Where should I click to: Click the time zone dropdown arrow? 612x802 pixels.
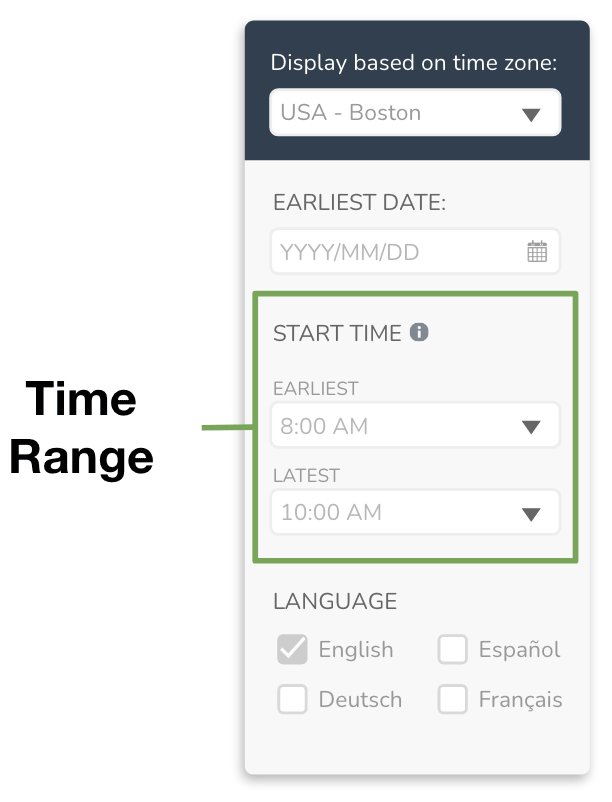coord(531,114)
